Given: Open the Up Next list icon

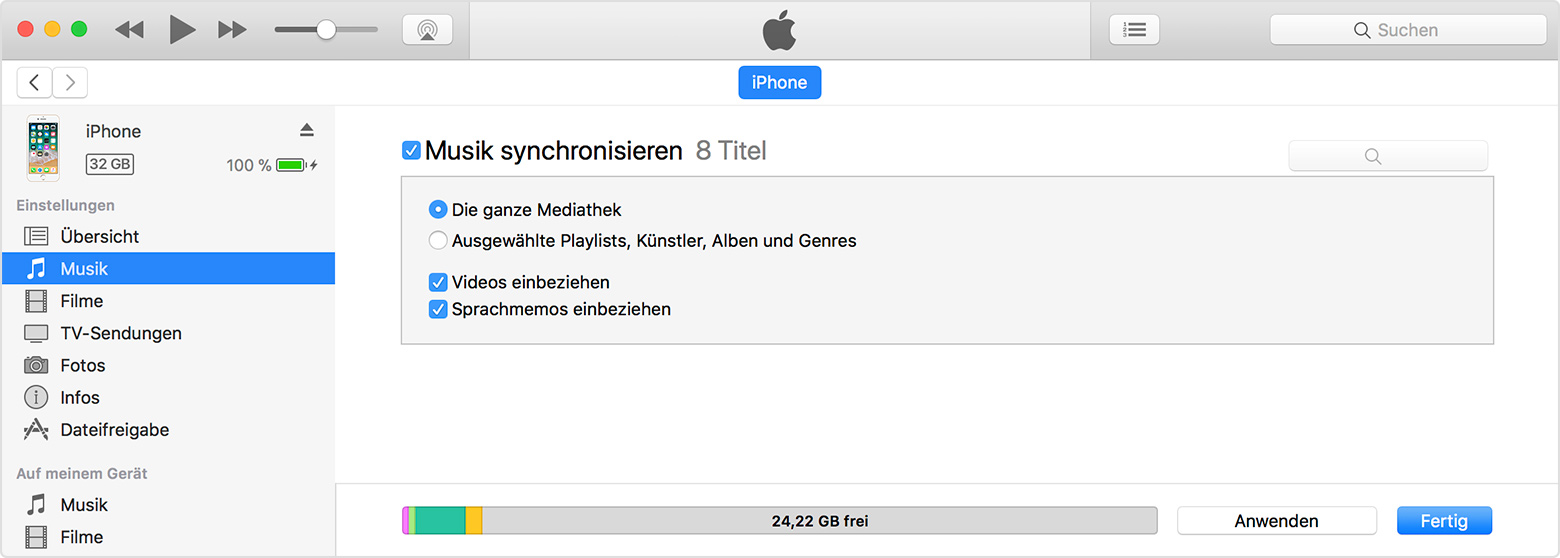Looking at the screenshot, I should click(1134, 30).
